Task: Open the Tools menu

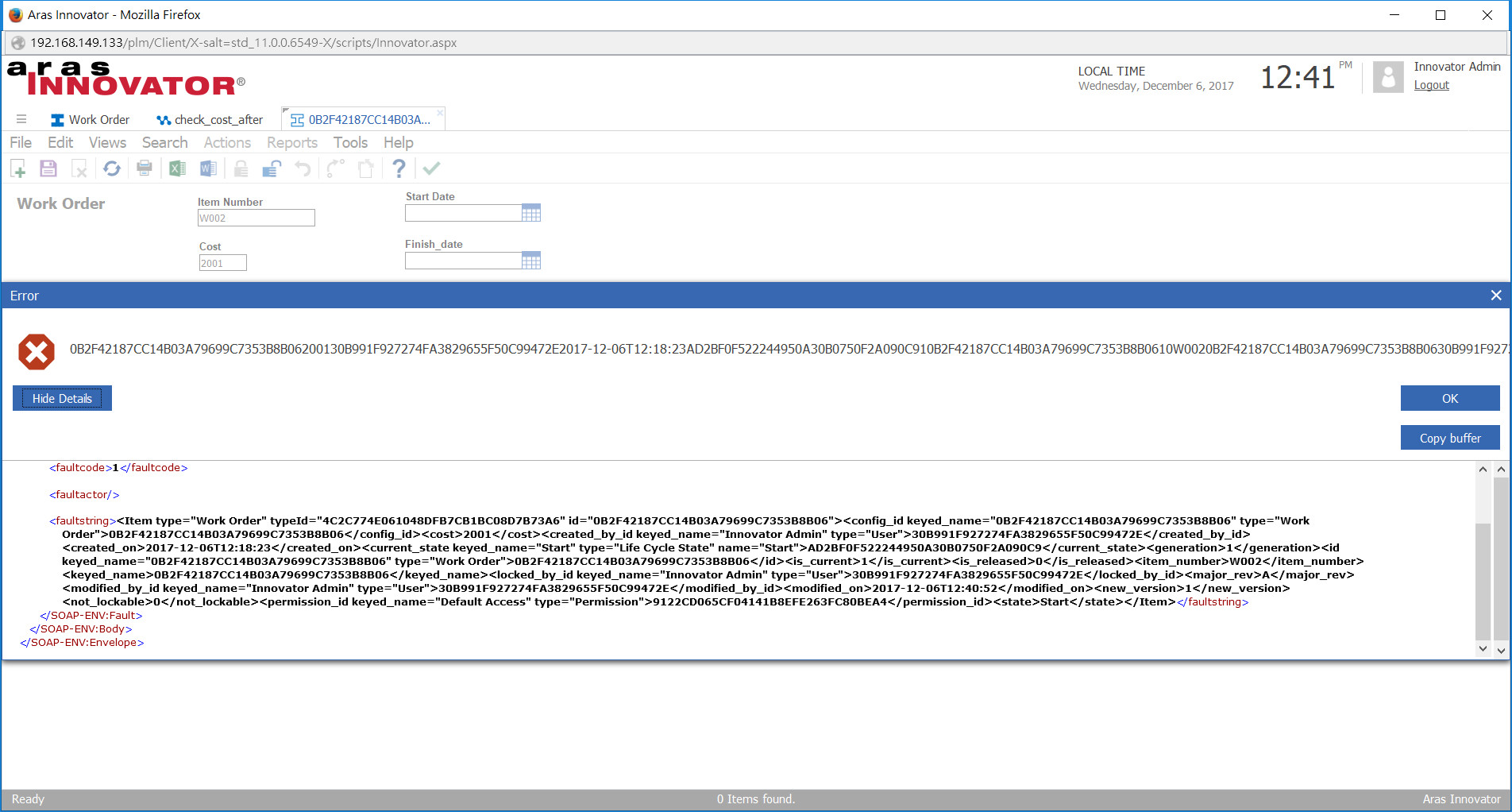Action: coord(350,142)
